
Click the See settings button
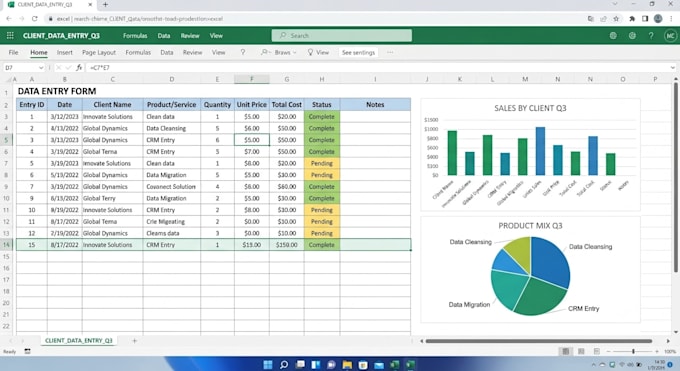coord(358,53)
